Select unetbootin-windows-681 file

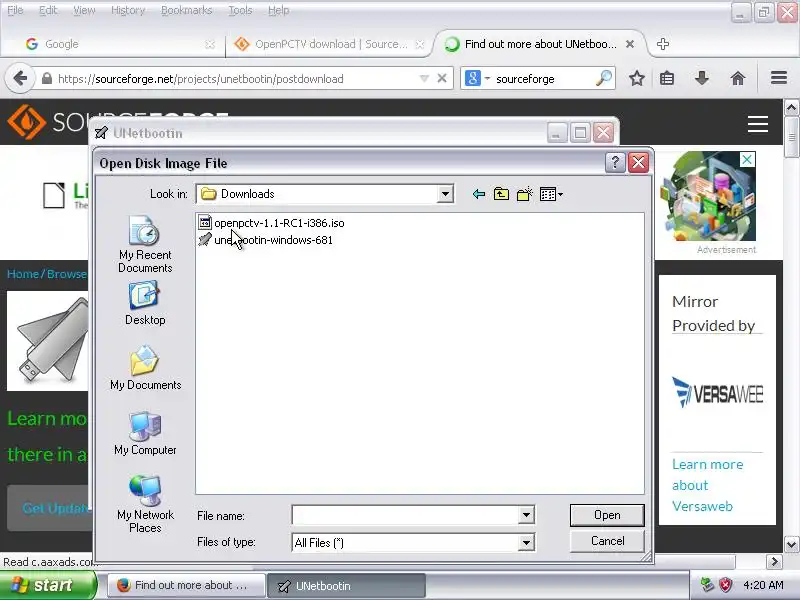click(265, 240)
